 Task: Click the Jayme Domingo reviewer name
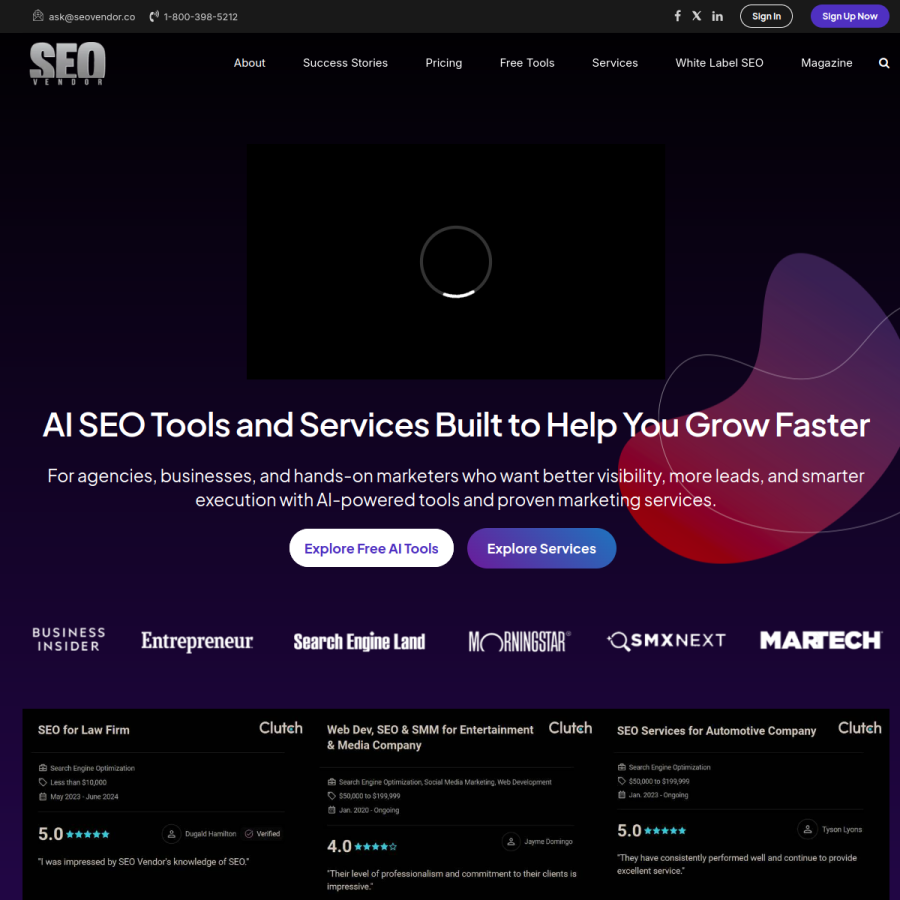[548, 841]
